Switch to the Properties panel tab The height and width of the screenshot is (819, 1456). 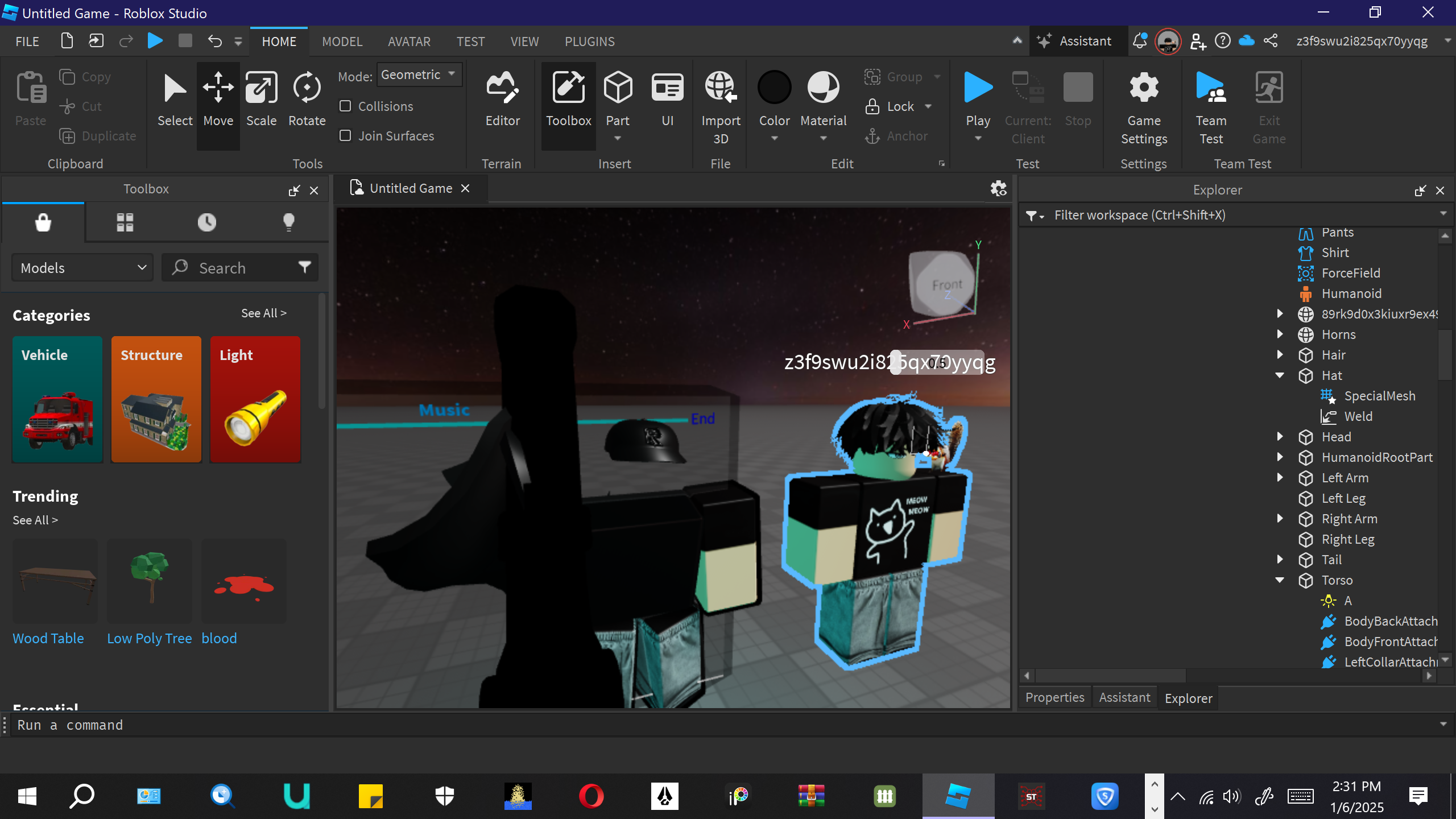click(1054, 698)
